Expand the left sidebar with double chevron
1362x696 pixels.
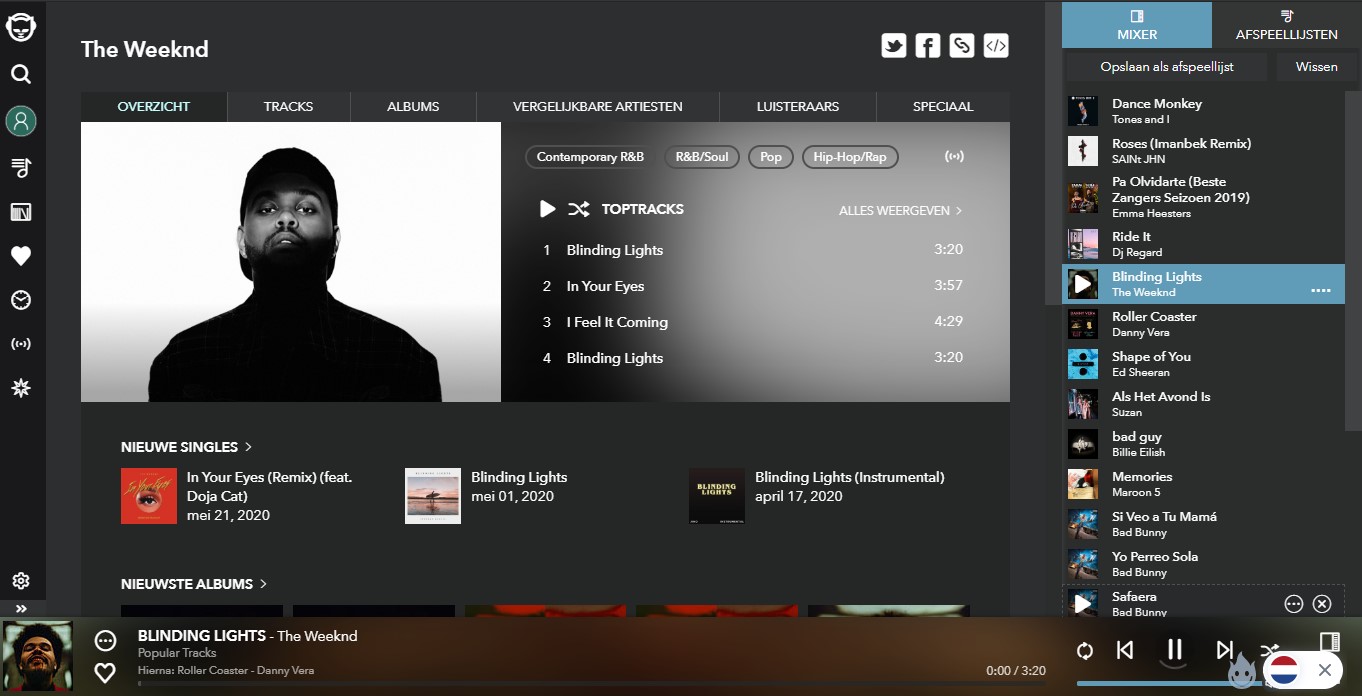pos(21,608)
